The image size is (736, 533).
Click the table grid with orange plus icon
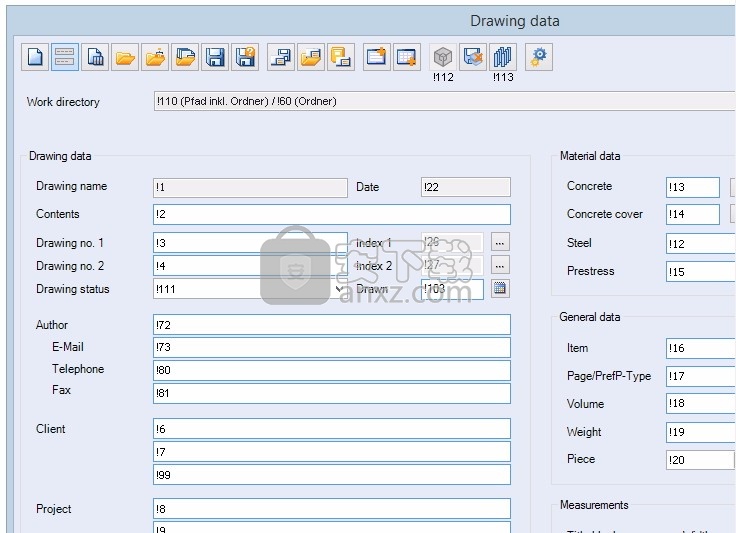click(406, 57)
